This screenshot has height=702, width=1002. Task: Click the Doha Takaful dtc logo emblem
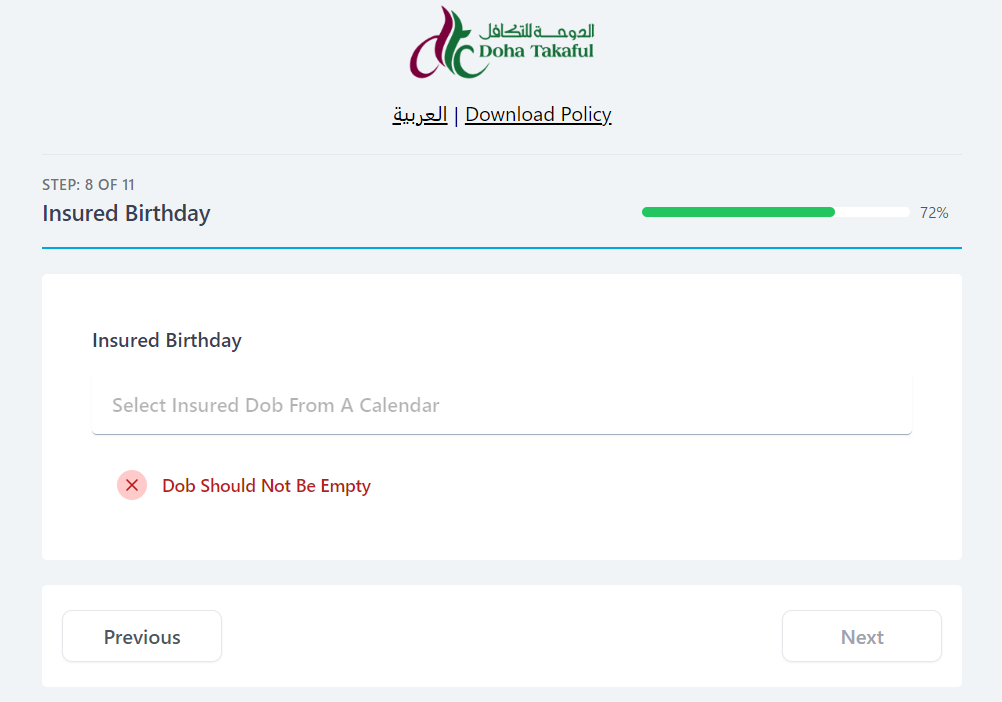point(444,43)
